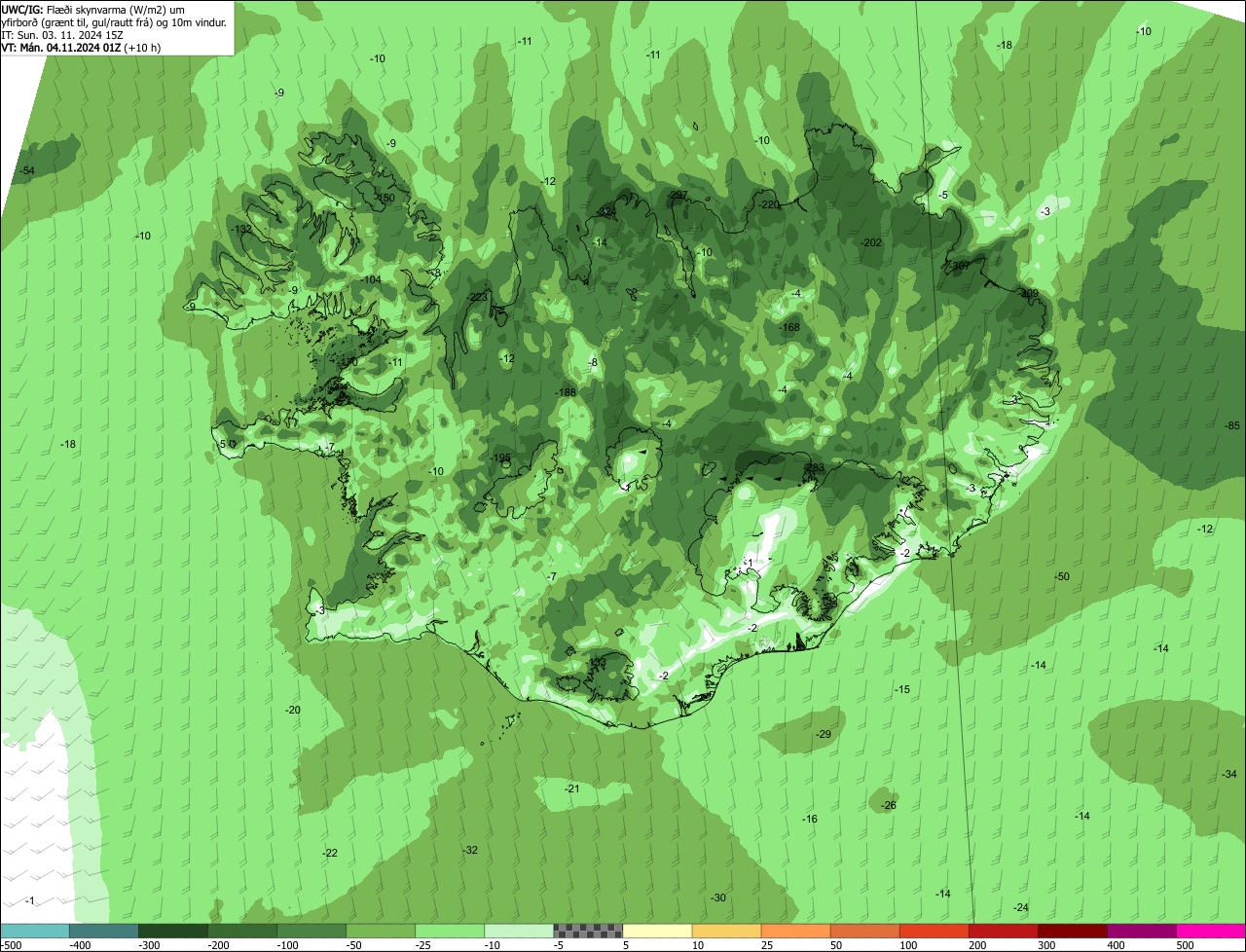Click the checkered legend swatch between -5 and 5
This screenshot has width=1246, height=952.
(588, 931)
